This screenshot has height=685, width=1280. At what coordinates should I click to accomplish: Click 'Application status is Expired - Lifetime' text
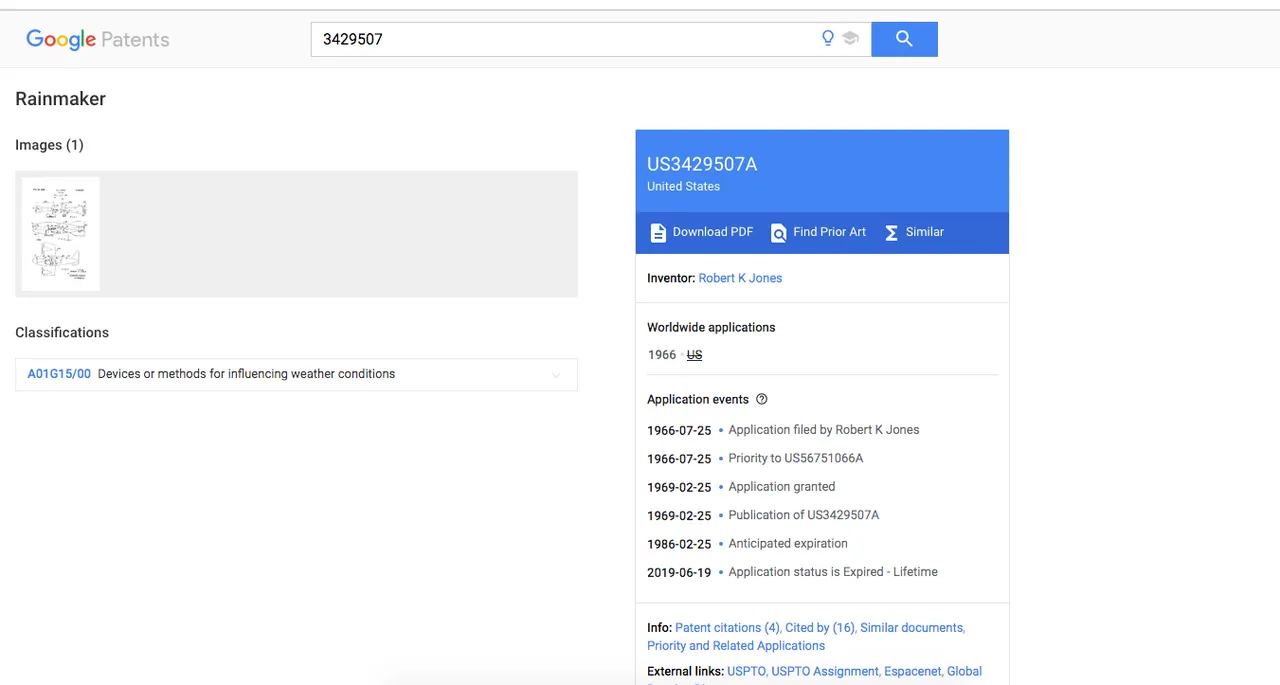tap(833, 572)
